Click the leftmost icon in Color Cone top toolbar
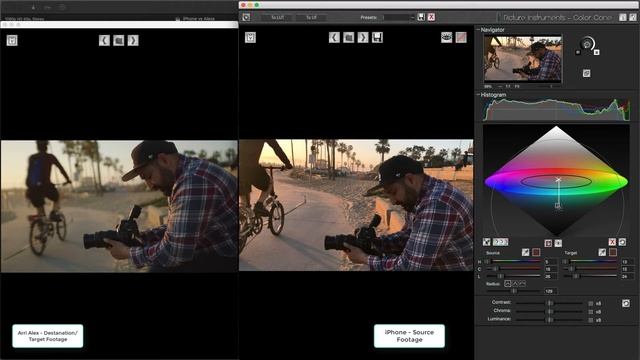Image resolution: width=640 pixels, height=360 pixels. click(246, 17)
